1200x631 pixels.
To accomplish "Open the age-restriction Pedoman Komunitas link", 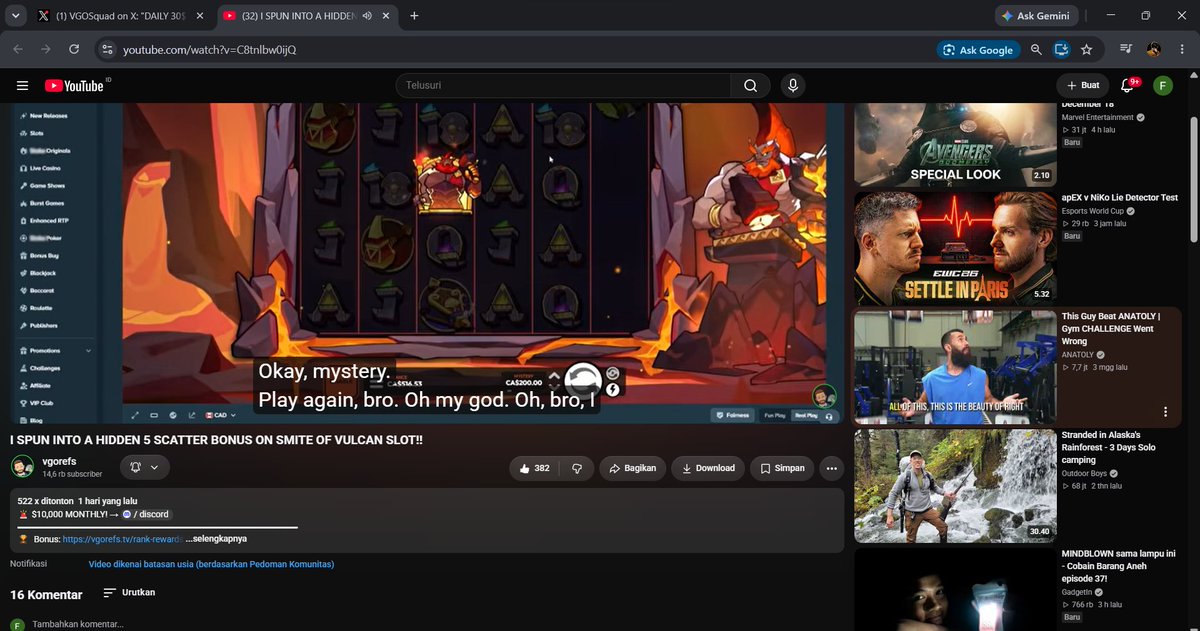I will point(212,564).
